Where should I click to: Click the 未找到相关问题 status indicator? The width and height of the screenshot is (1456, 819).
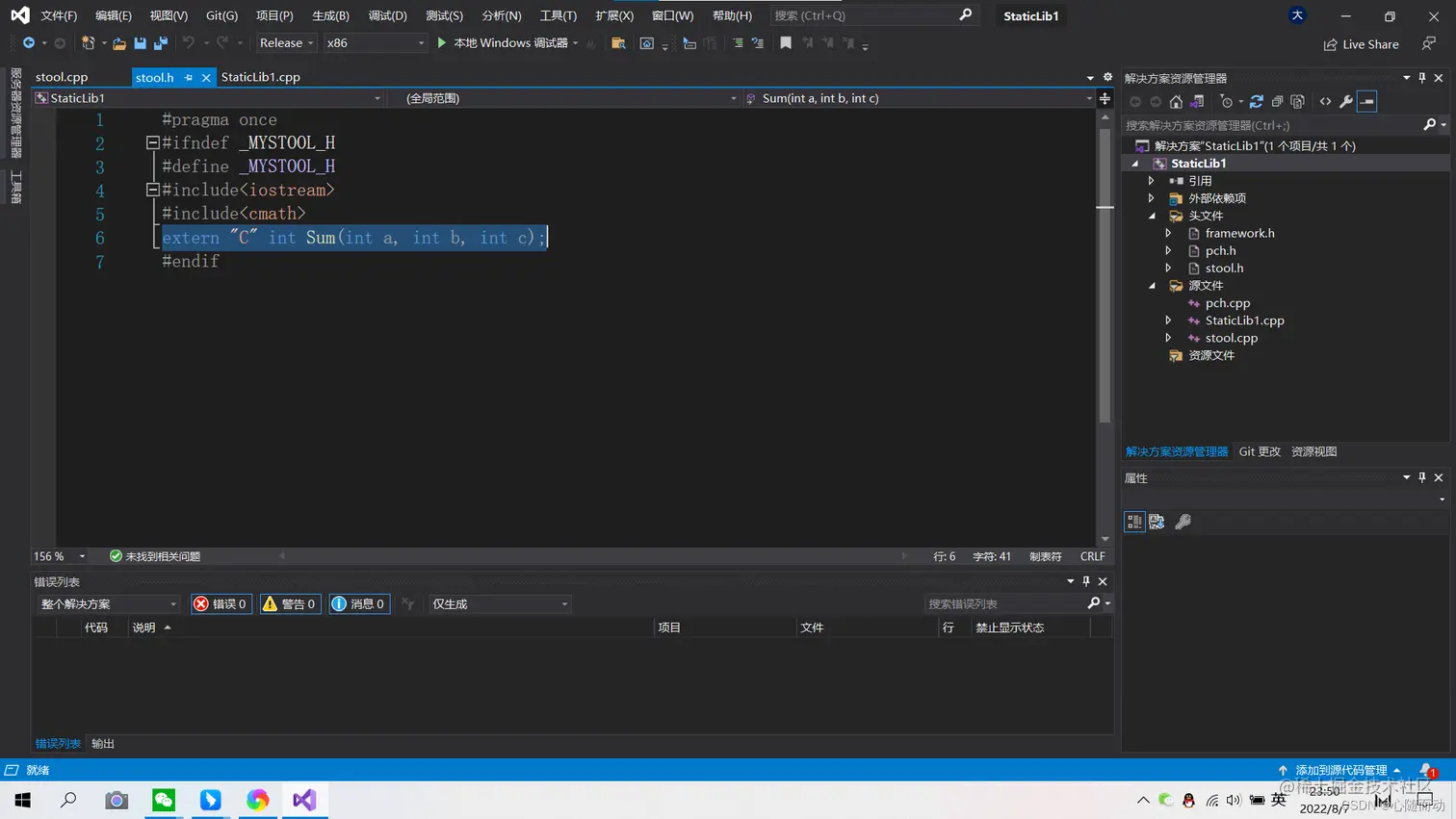pos(155,556)
